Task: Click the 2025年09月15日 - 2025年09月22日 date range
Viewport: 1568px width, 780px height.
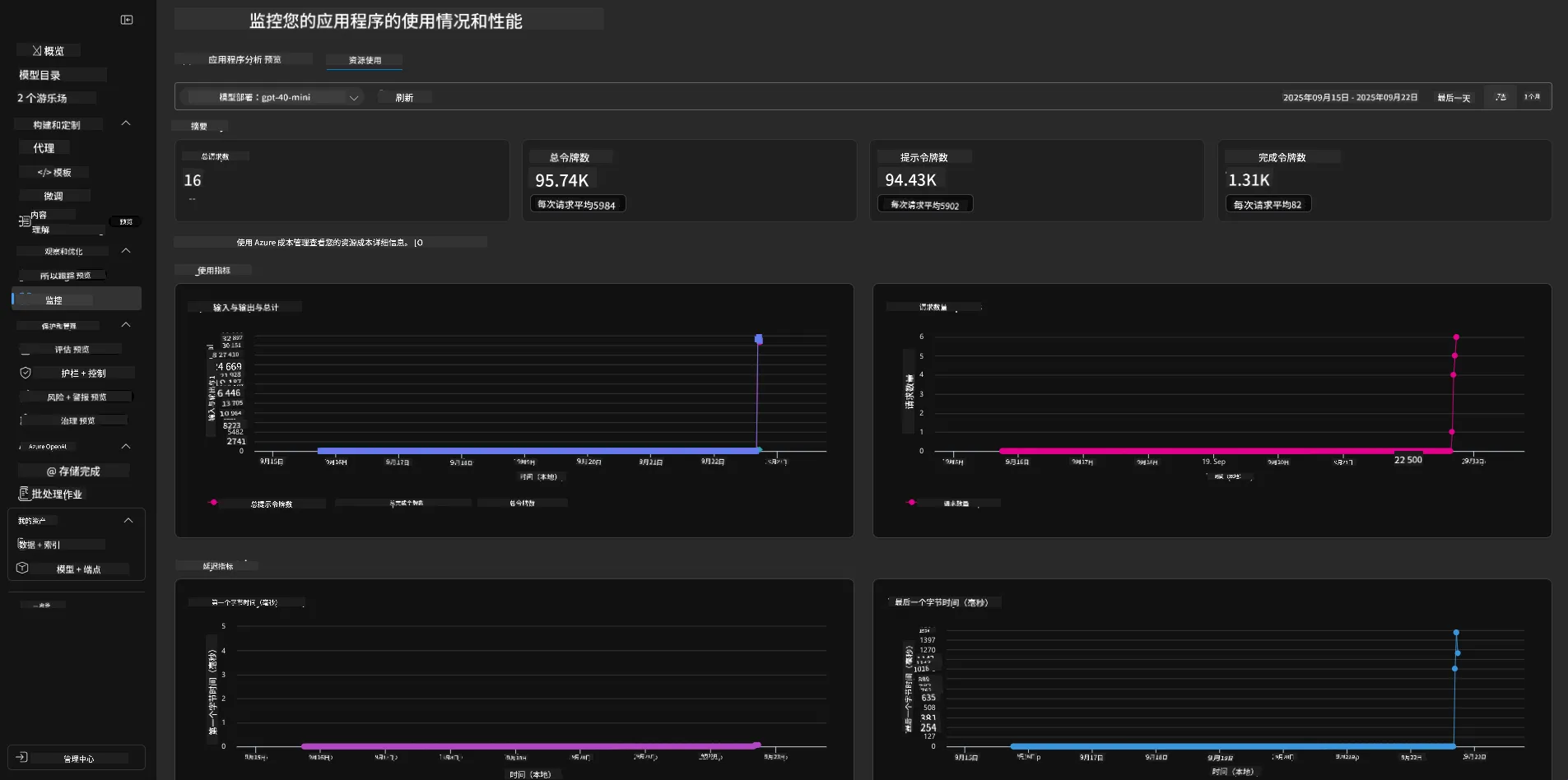Action: pyautogui.click(x=1350, y=97)
